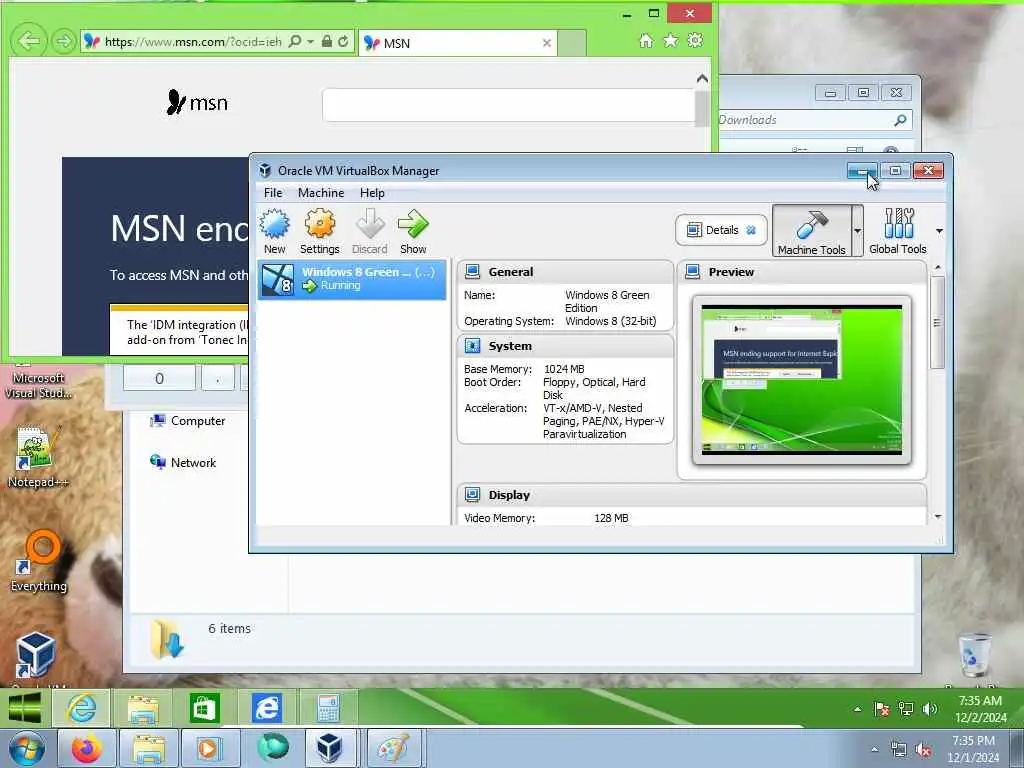Click the IE security lock icon
The image size is (1024, 768).
coord(327,41)
